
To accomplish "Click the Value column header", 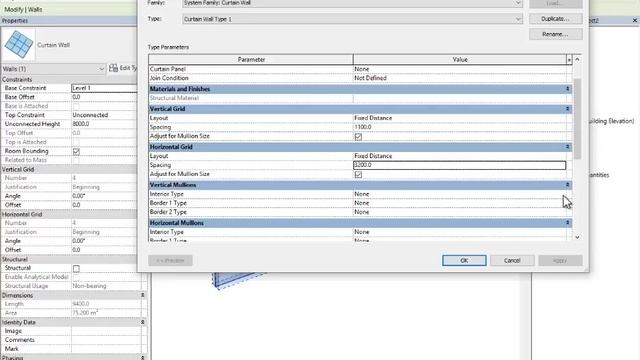I will pos(460,60).
